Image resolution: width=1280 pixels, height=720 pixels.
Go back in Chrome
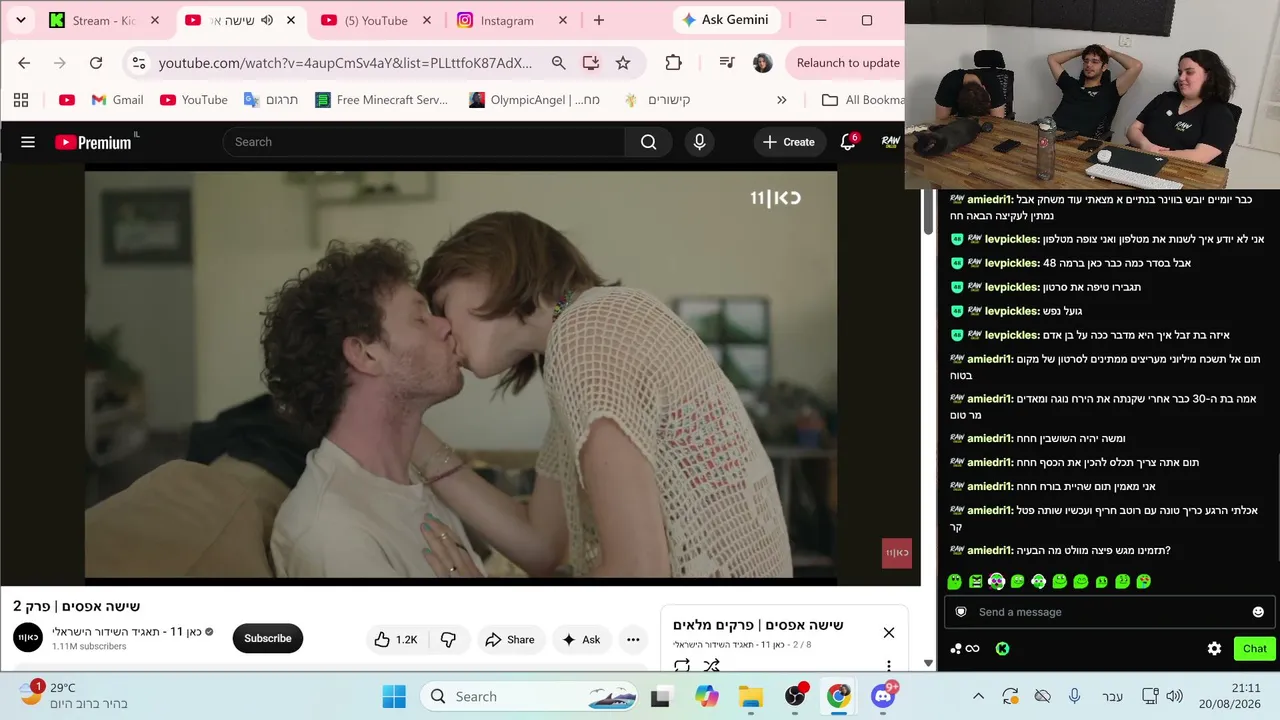(24, 63)
